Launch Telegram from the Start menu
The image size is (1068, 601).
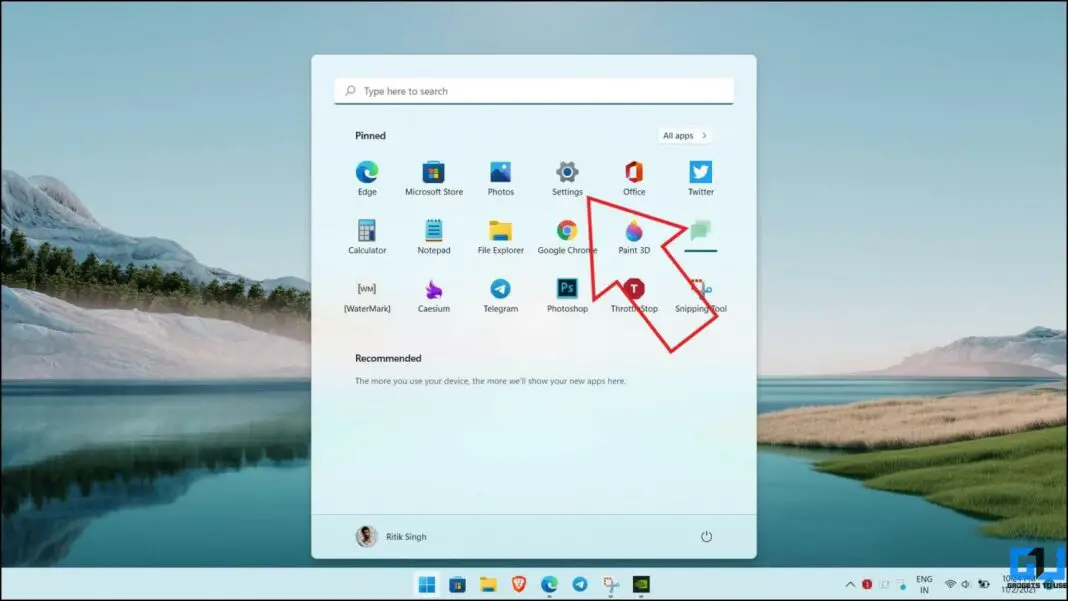pos(500,292)
